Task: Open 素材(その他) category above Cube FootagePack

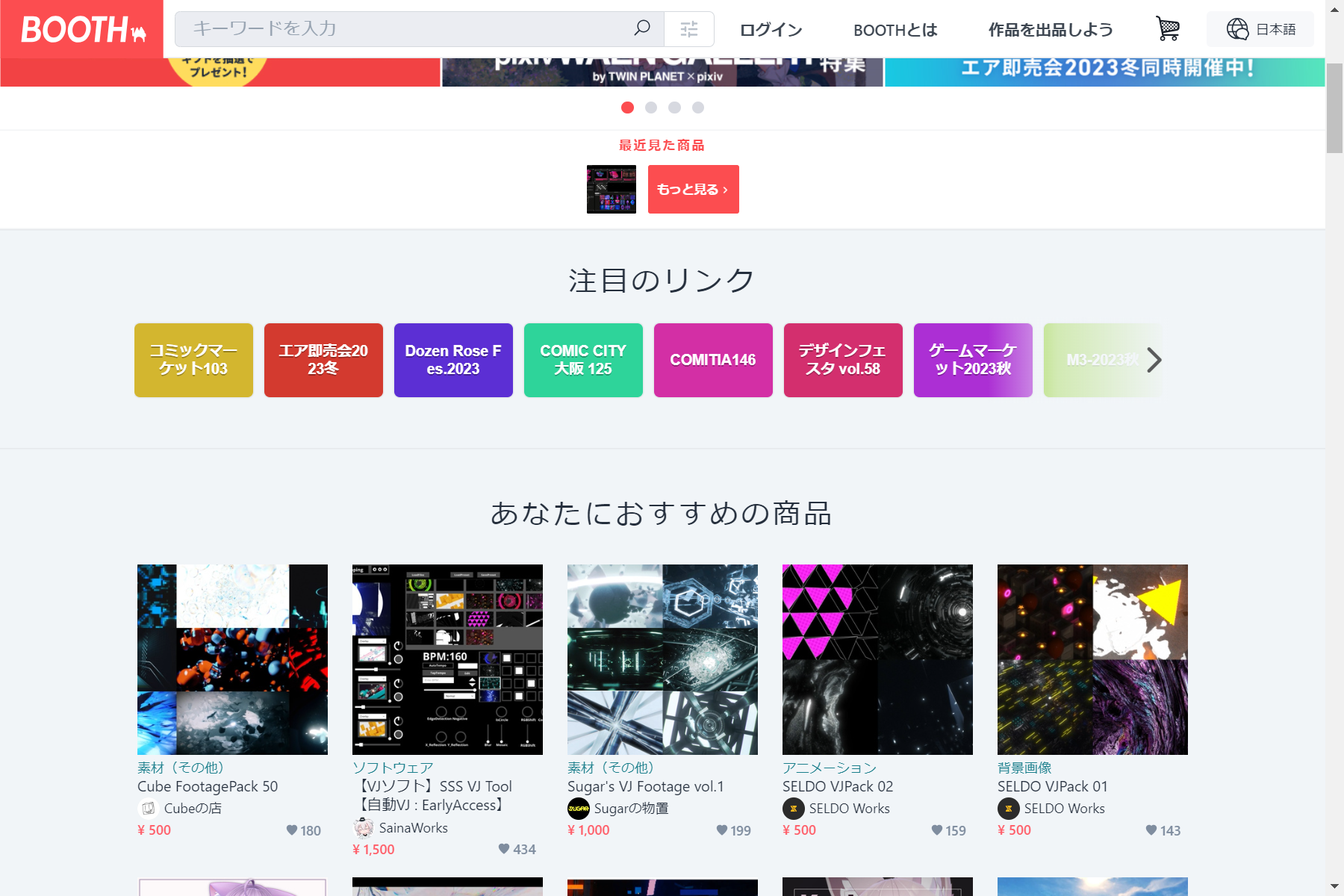Action: (181, 768)
